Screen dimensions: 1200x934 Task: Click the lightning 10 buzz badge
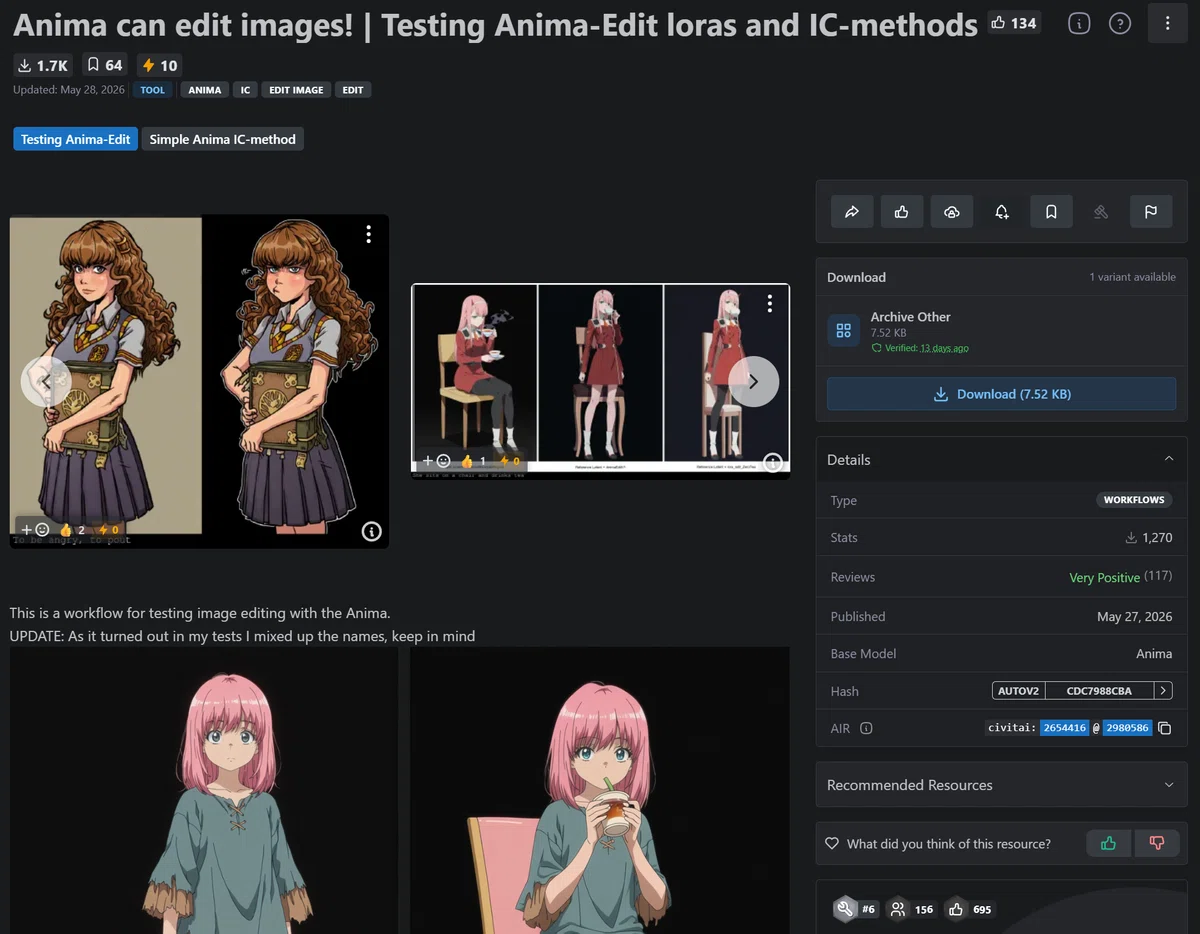160,65
